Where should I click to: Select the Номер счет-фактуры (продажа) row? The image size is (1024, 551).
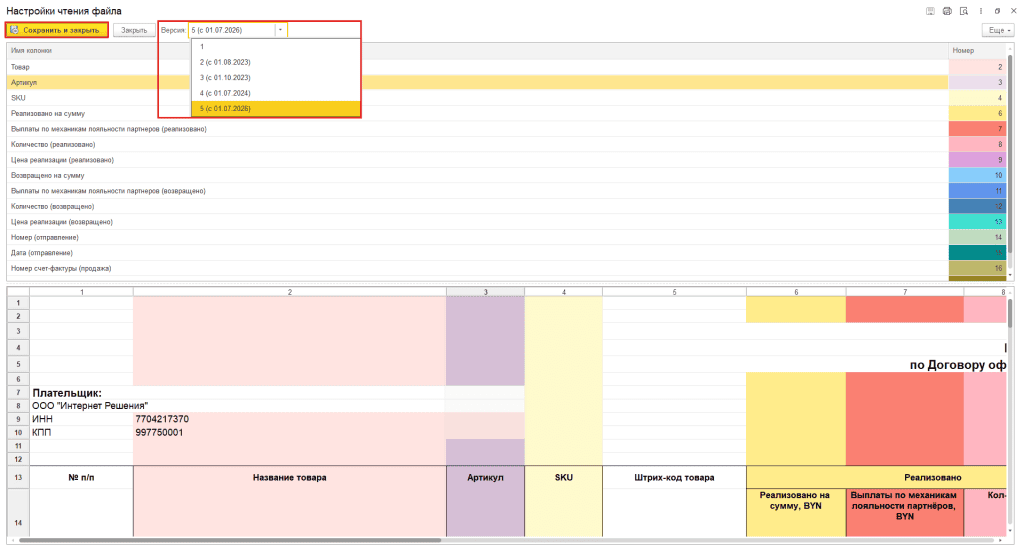click(x=477, y=268)
